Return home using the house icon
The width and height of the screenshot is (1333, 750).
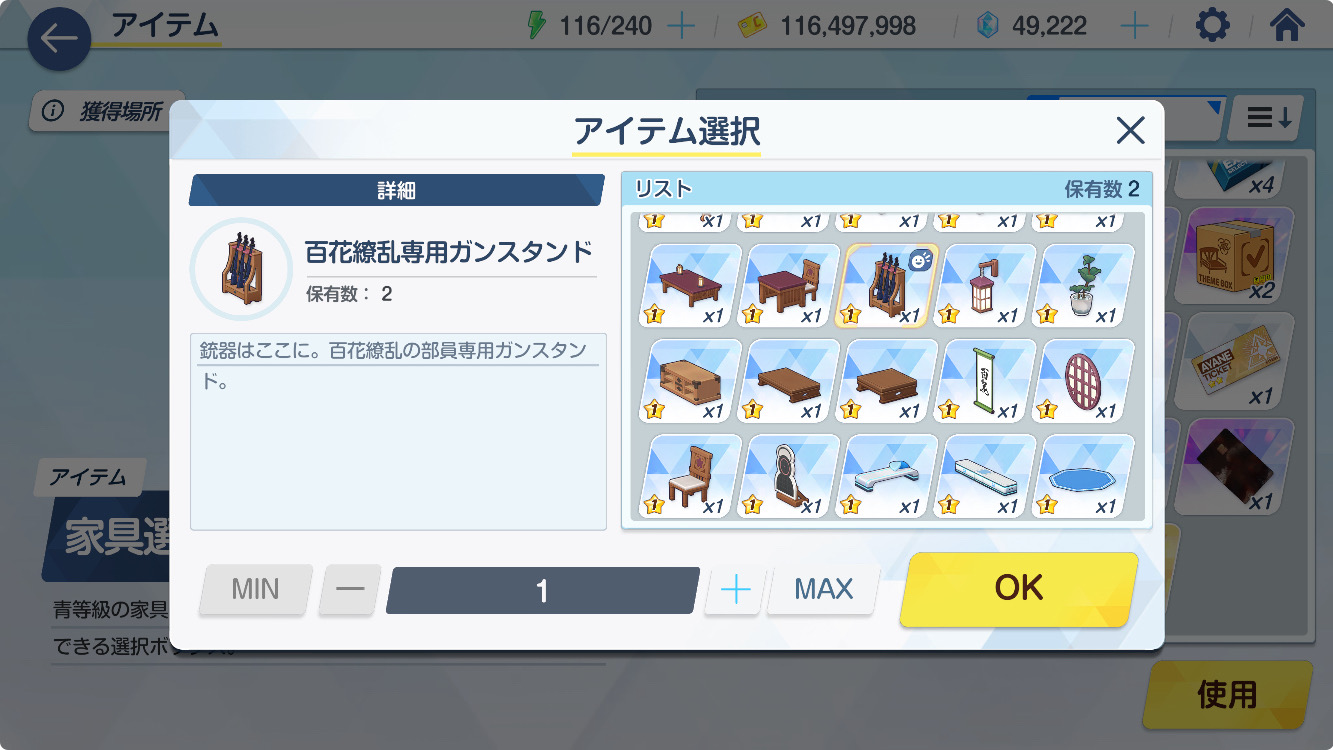(x=1288, y=25)
